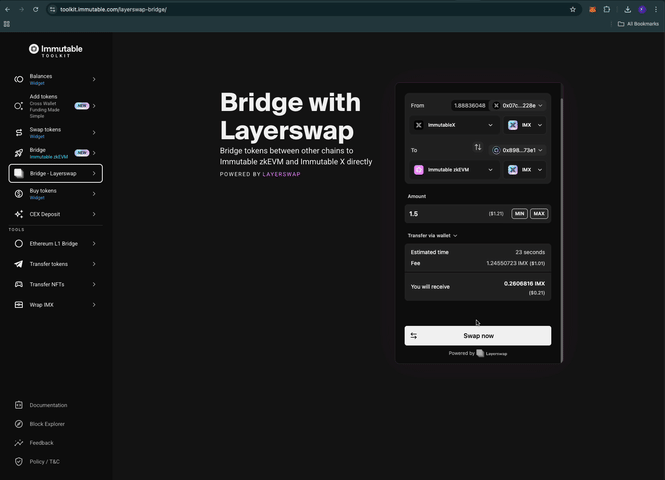The height and width of the screenshot is (480, 665).
Task: Click the '23 seconds' estimated time value
Action: pos(530,252)
